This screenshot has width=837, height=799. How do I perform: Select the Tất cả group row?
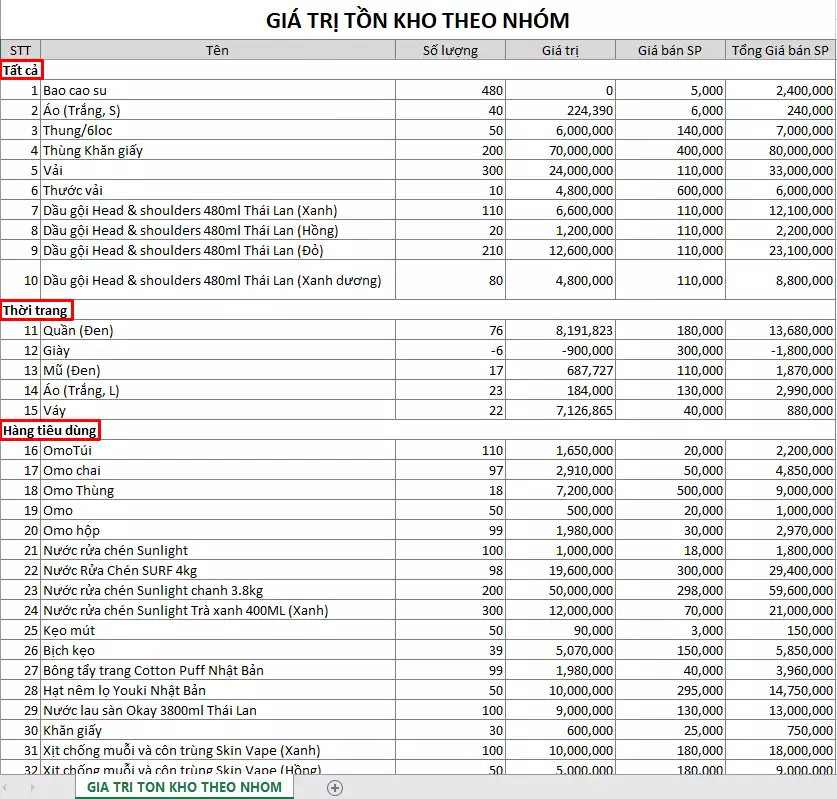point(418,70)
